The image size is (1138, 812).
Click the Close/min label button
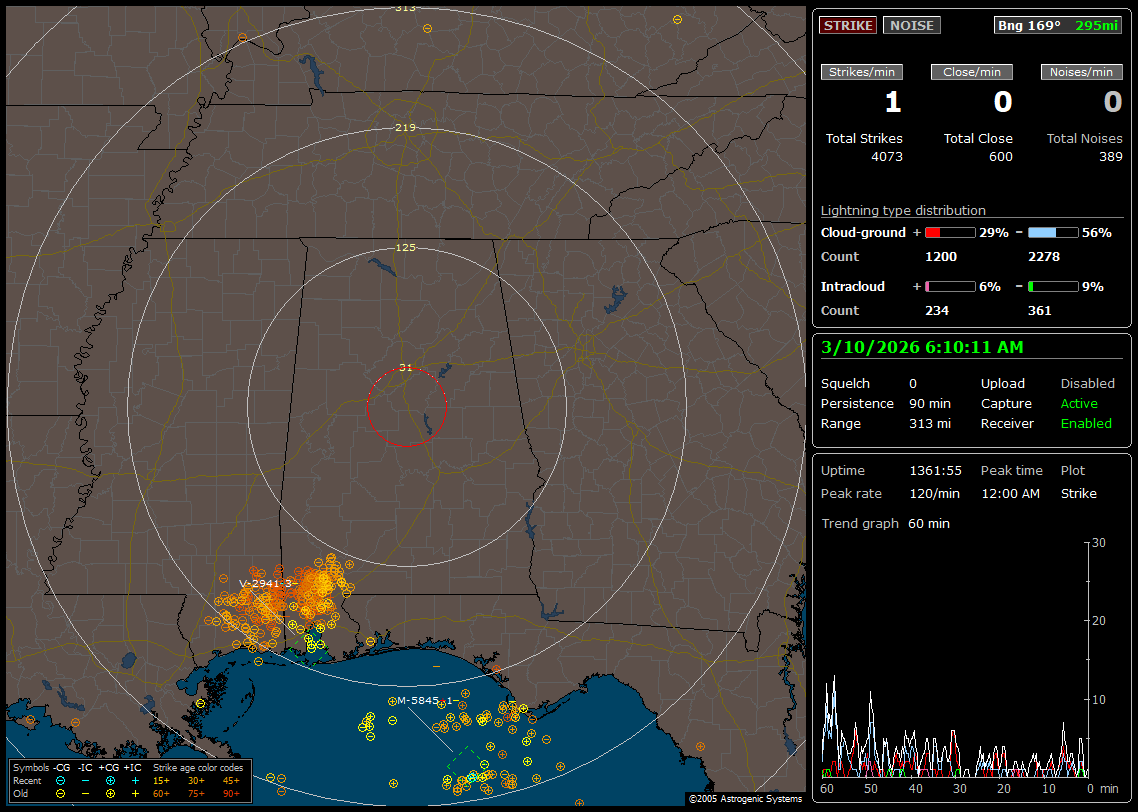(972, 72)
